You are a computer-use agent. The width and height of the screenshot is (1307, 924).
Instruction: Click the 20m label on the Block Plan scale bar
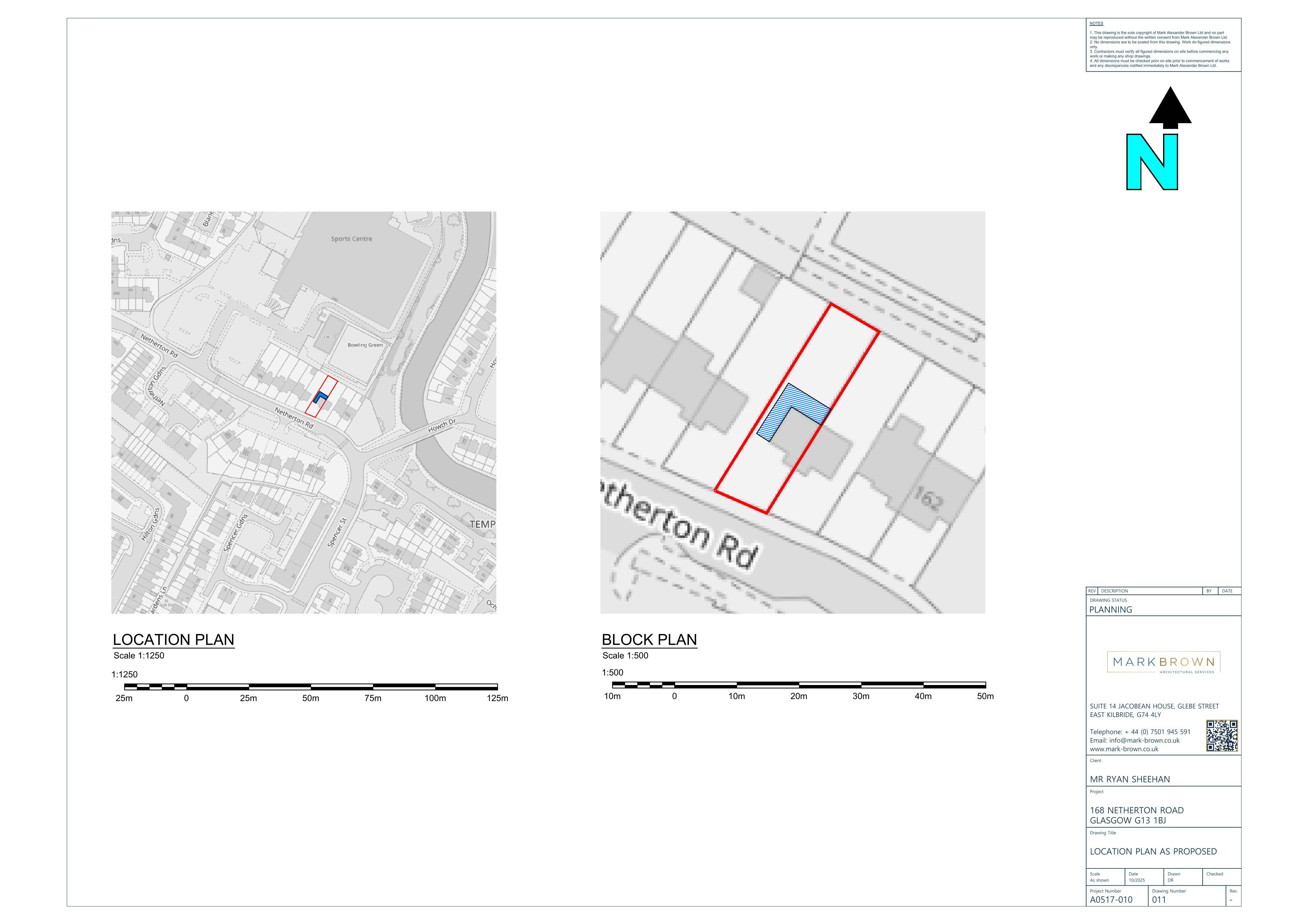(x=799, y=696)
